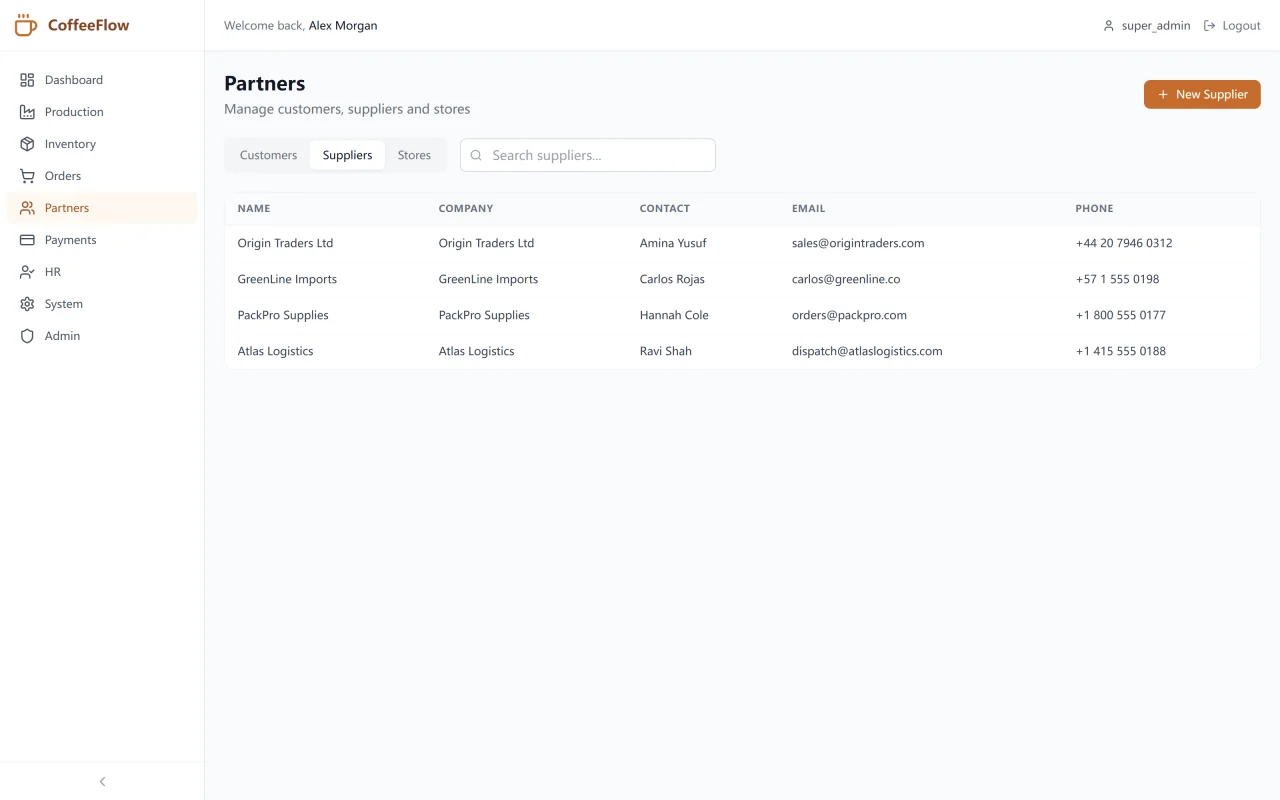Click the Production factory icon
1280x800 pixels.
coord(27,112)
